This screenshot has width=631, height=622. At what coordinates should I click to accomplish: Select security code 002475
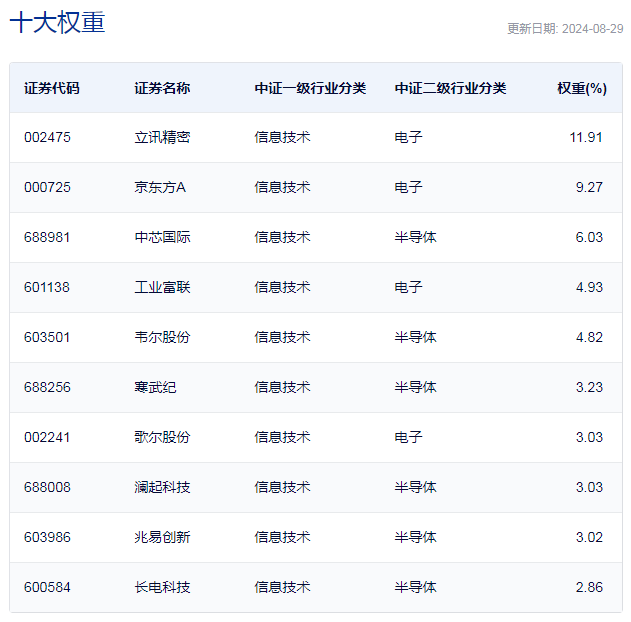[47, 137]
